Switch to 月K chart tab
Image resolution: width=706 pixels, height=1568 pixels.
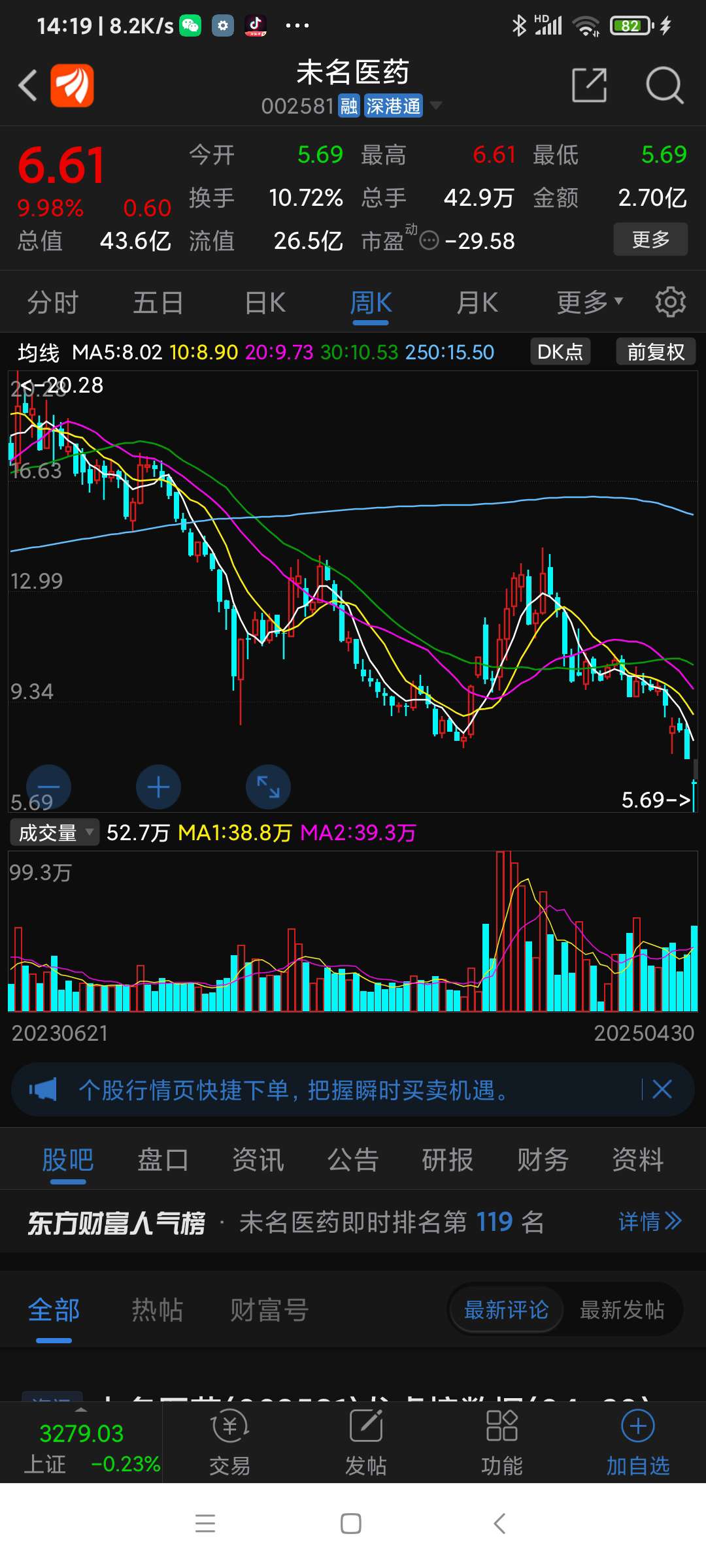[477, 302]
